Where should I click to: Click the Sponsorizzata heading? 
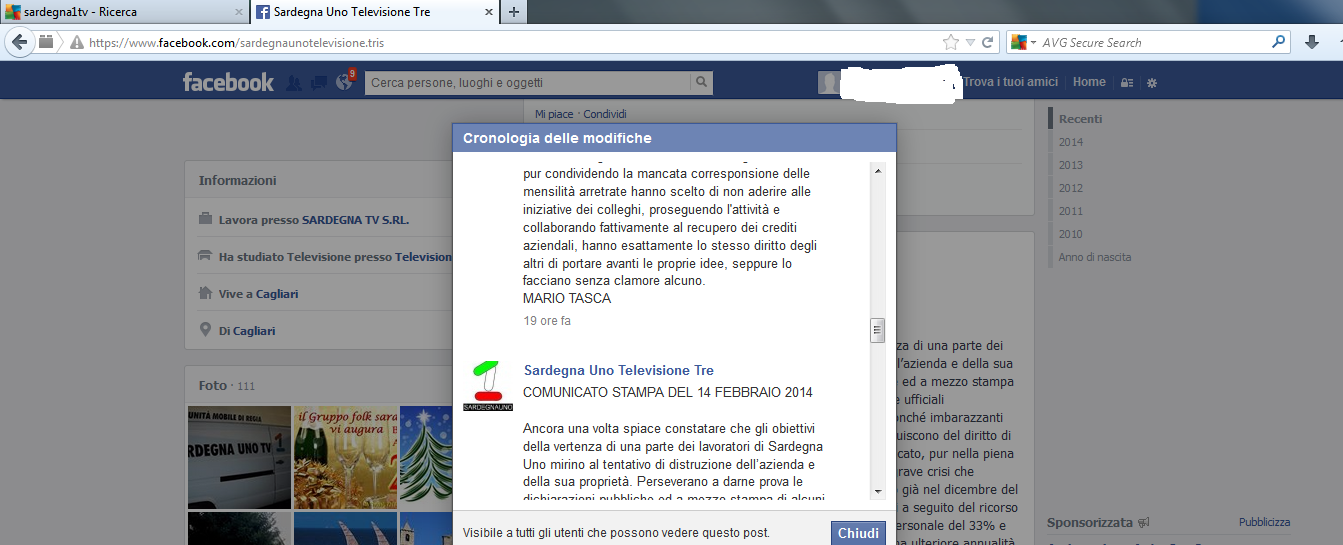coord(1090,522)
